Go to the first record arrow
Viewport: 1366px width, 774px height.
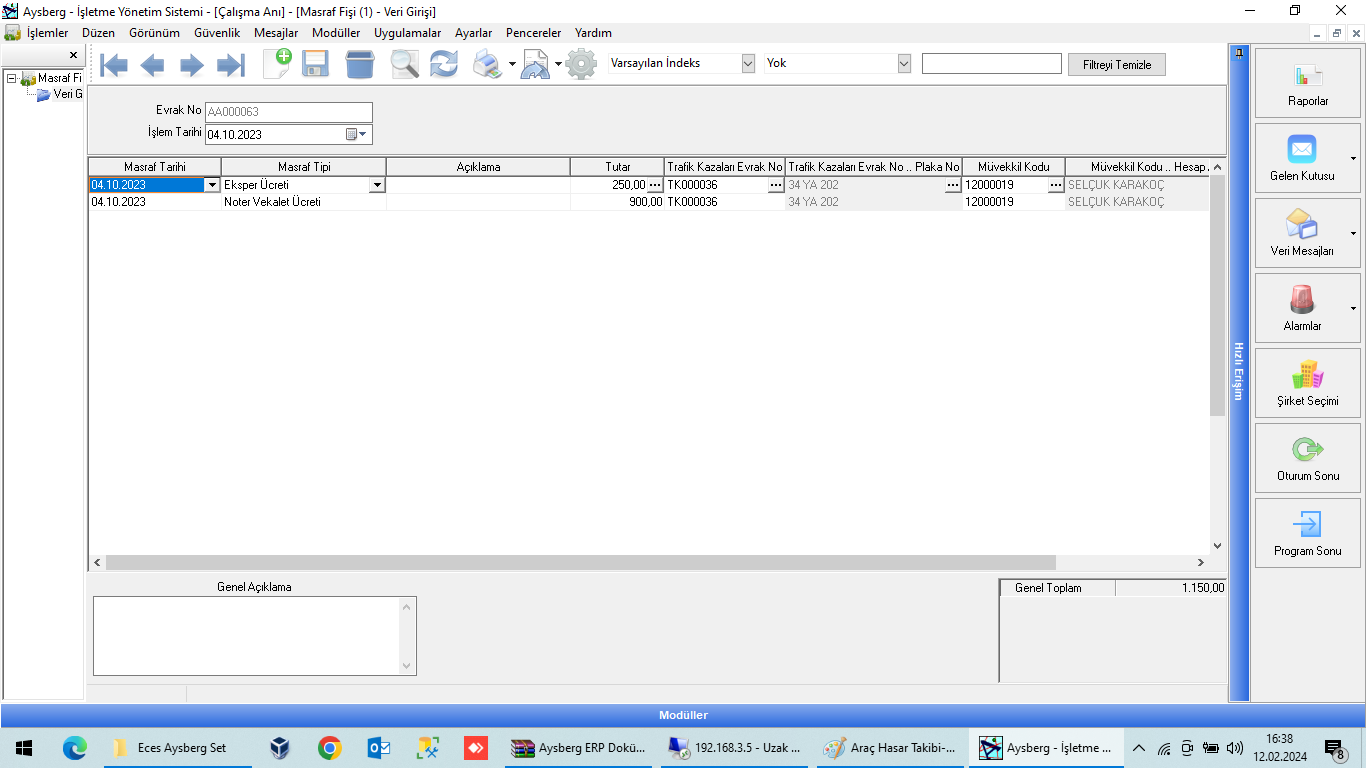114,66
